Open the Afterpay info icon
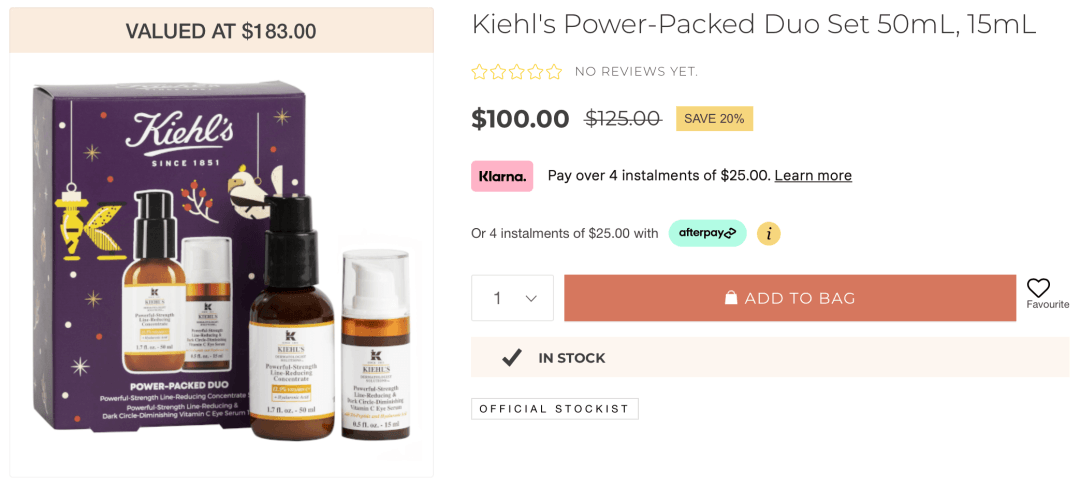This screenshot has width=1080, height=485. click(x=769, y=234)
